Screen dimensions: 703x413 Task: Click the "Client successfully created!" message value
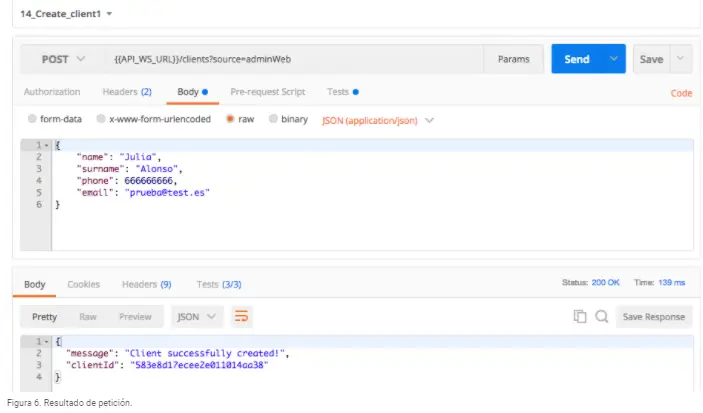[205, 353]
